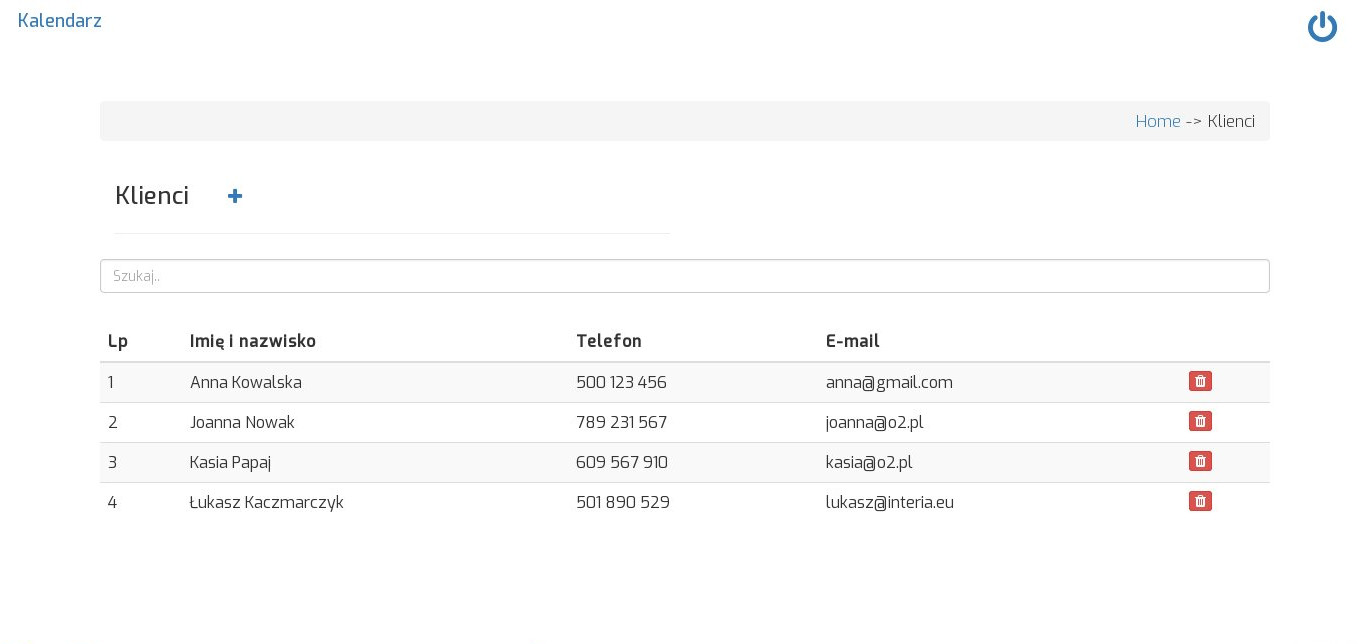This screenshot has width=1366, height=644.
Task: Select the Joanna Nowak name cell
Action: [242, 422]
